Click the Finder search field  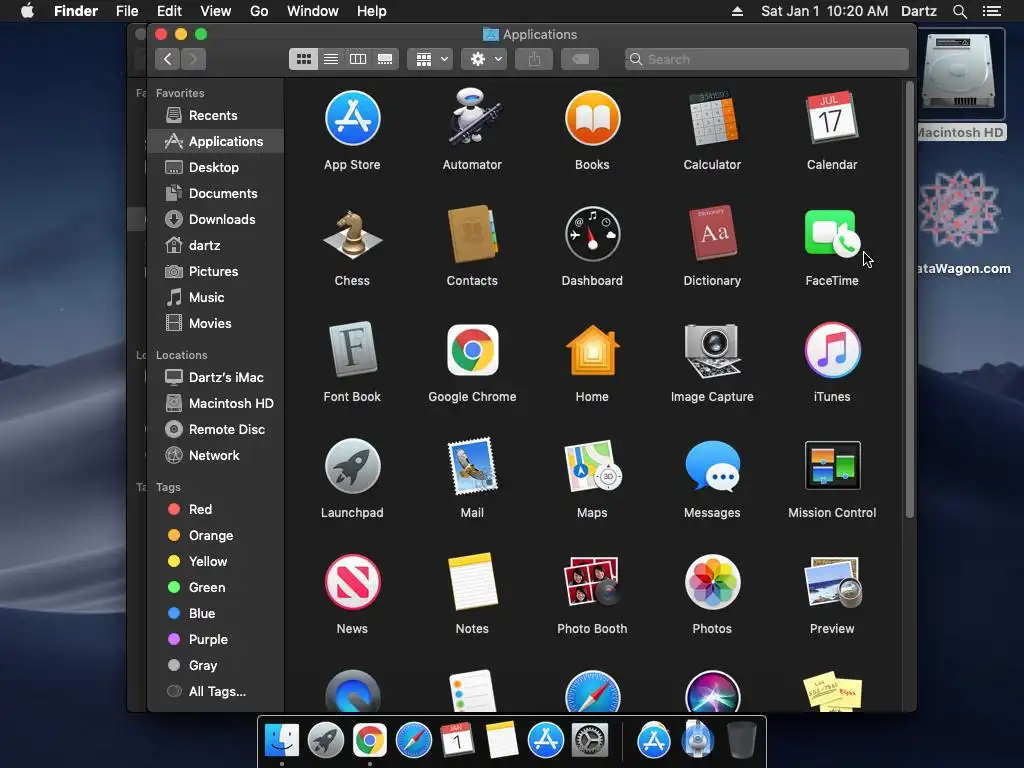767,59
